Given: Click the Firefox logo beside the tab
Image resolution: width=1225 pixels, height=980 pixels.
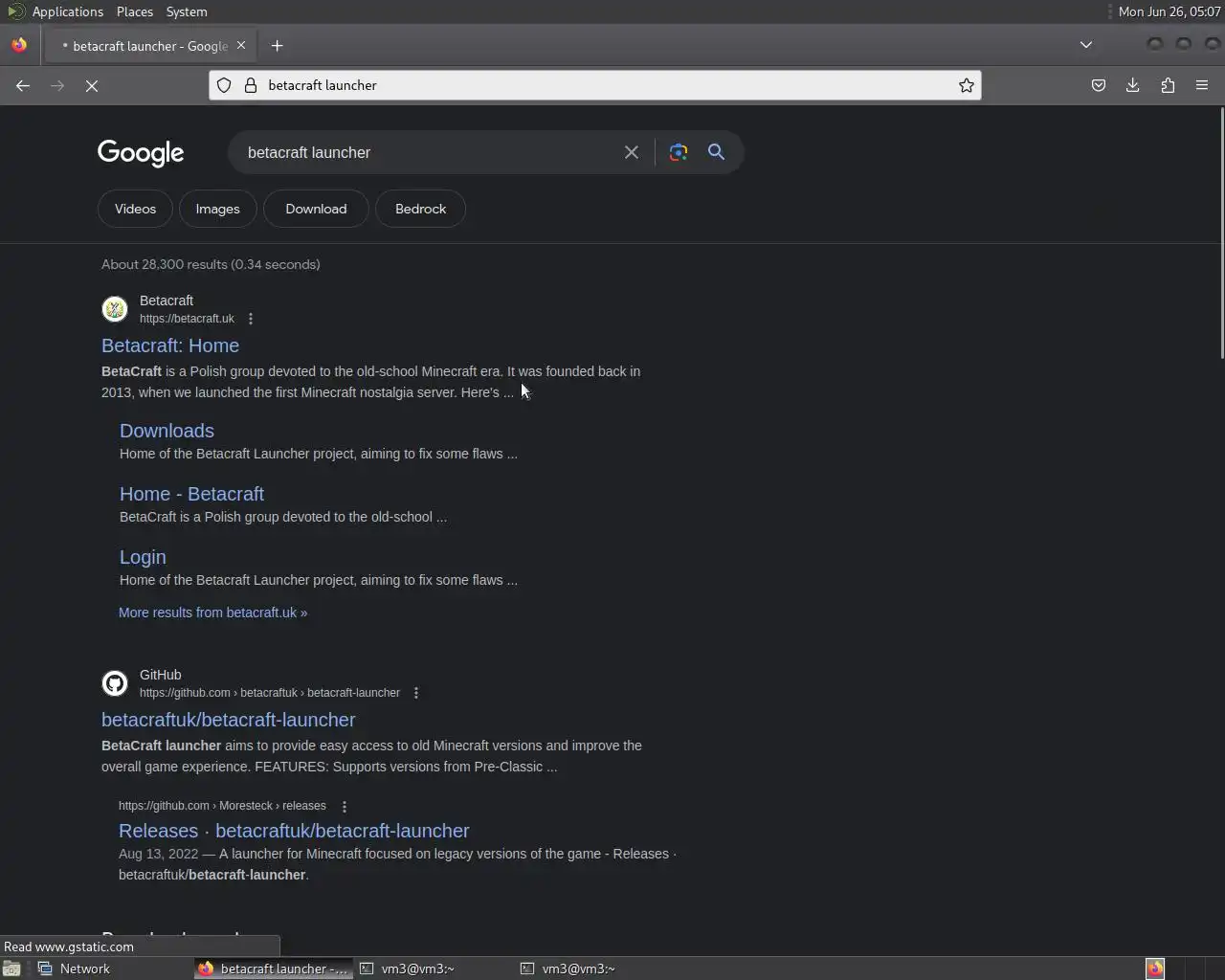Looking at the screenshot, I should pos(19,45).
